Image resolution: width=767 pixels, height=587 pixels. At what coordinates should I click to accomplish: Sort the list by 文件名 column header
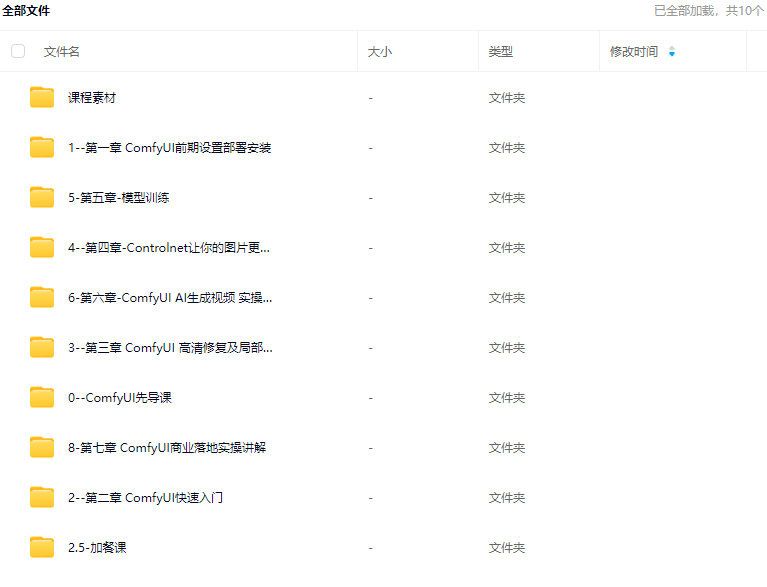(x=62, y=51)
